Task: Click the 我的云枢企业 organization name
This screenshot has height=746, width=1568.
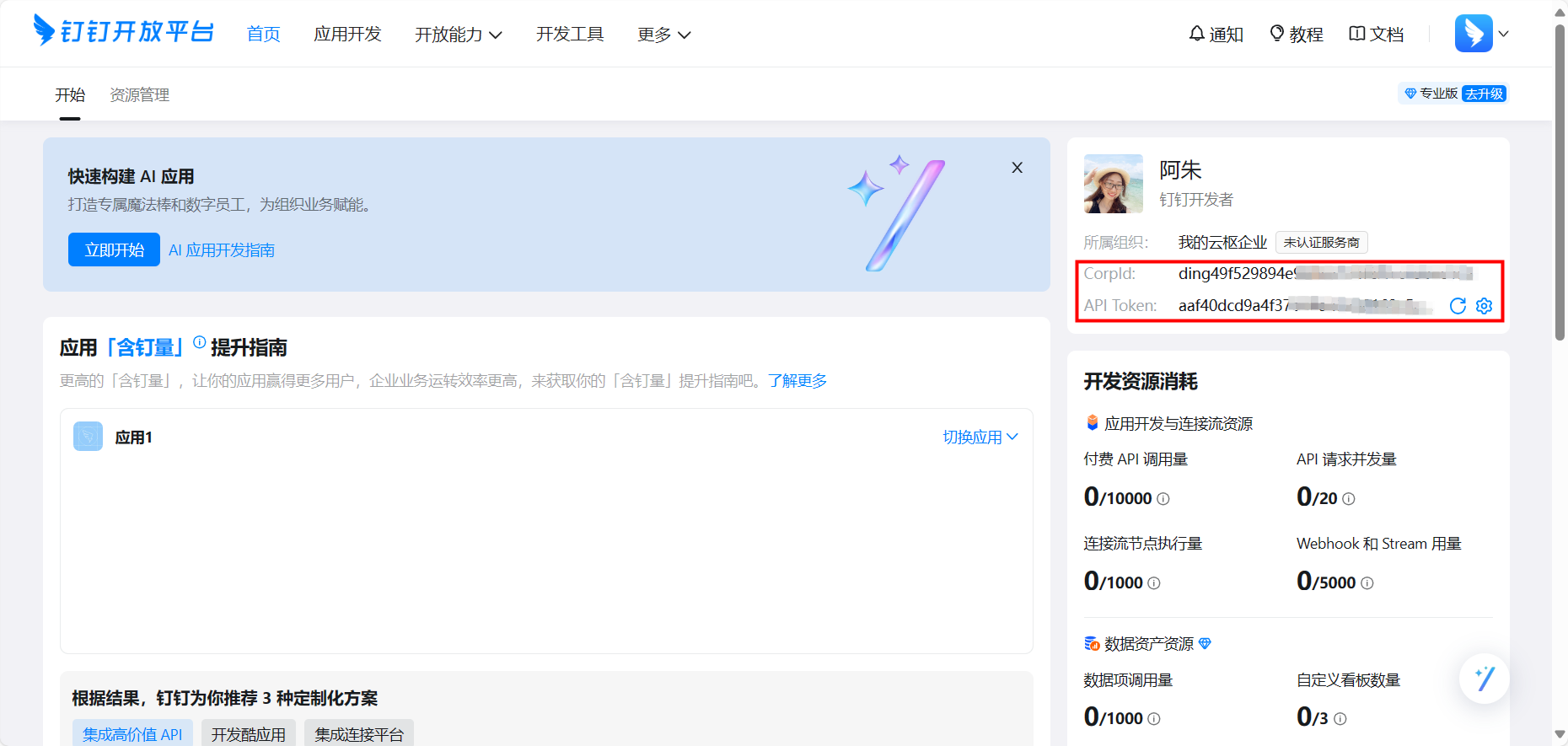Action: (x=1222, y=243)
